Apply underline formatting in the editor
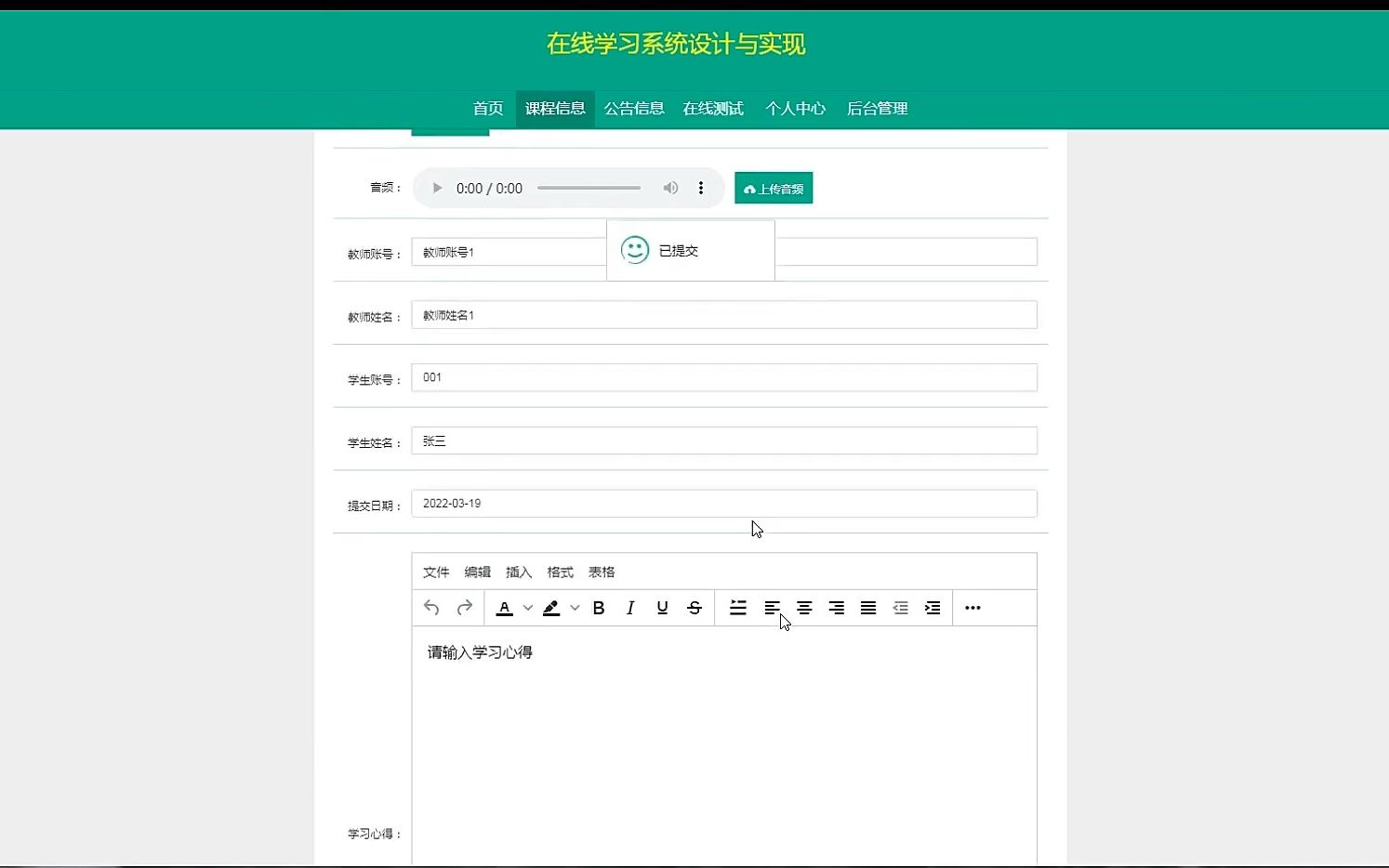Screen dimensions: 1389x868 click(662, 607)
